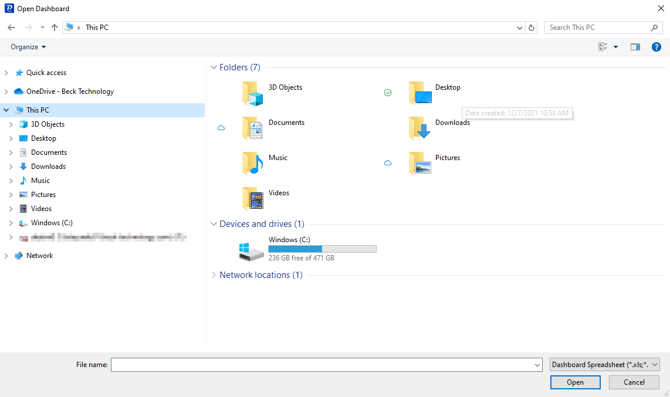This screenshot has width=670, height=397.
Task: Toggle the preview pane
Action: click(635, 47)
